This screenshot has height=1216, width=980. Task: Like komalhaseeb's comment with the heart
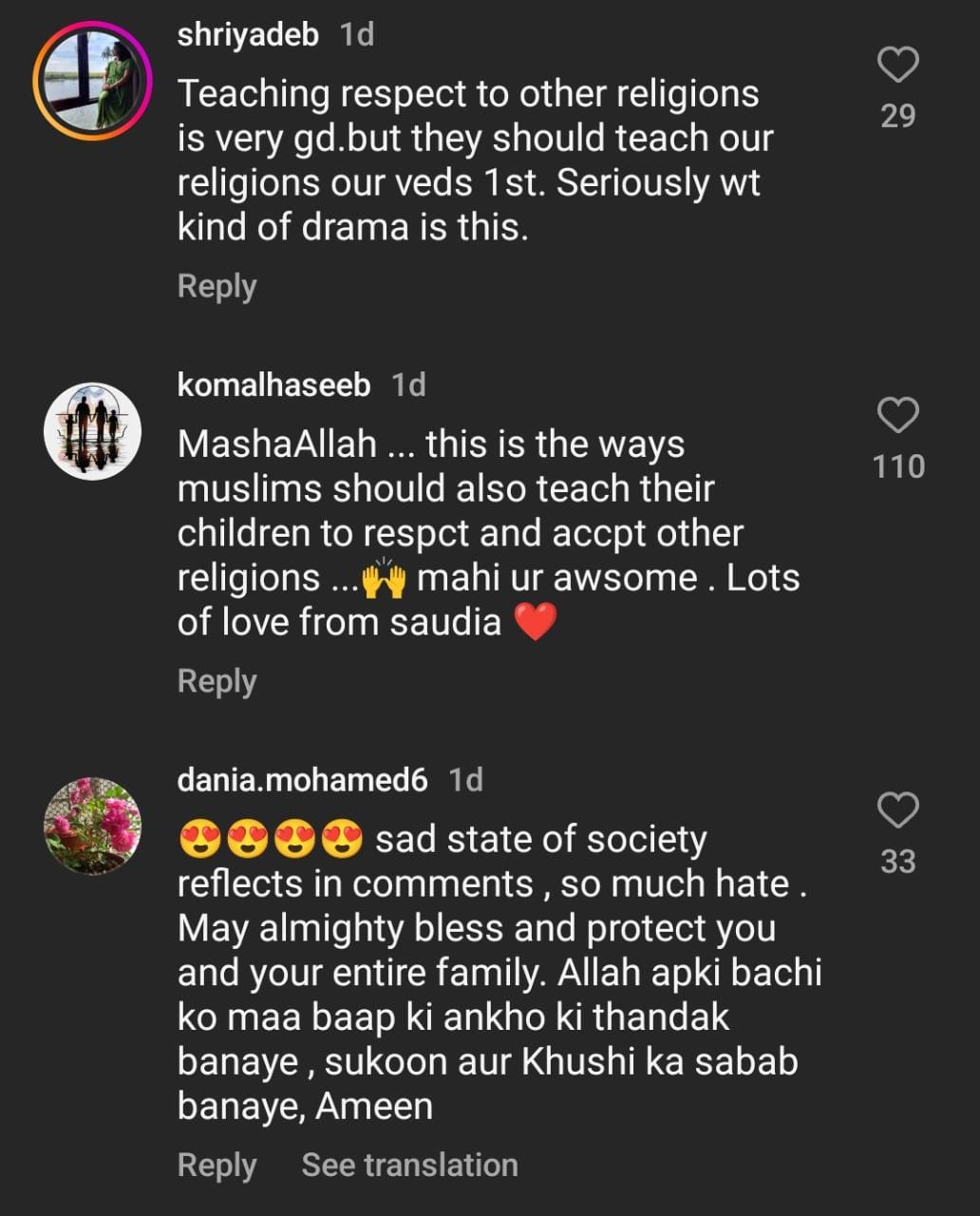tap(897, 415)
